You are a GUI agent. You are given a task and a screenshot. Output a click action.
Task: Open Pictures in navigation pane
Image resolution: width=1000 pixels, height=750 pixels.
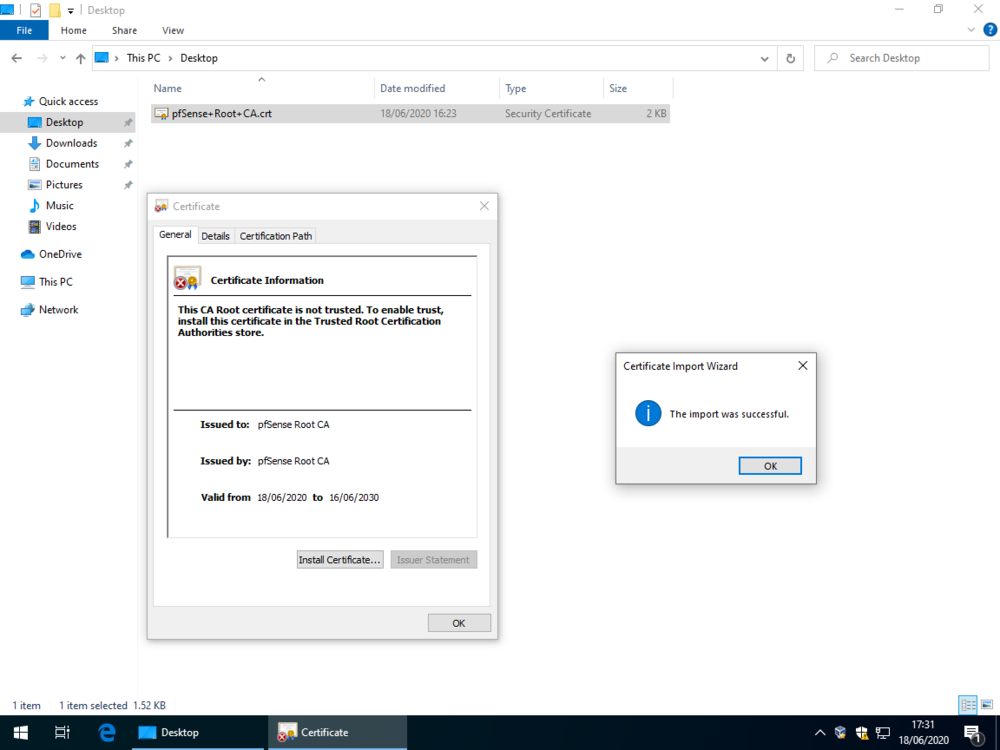click(64, 185)
